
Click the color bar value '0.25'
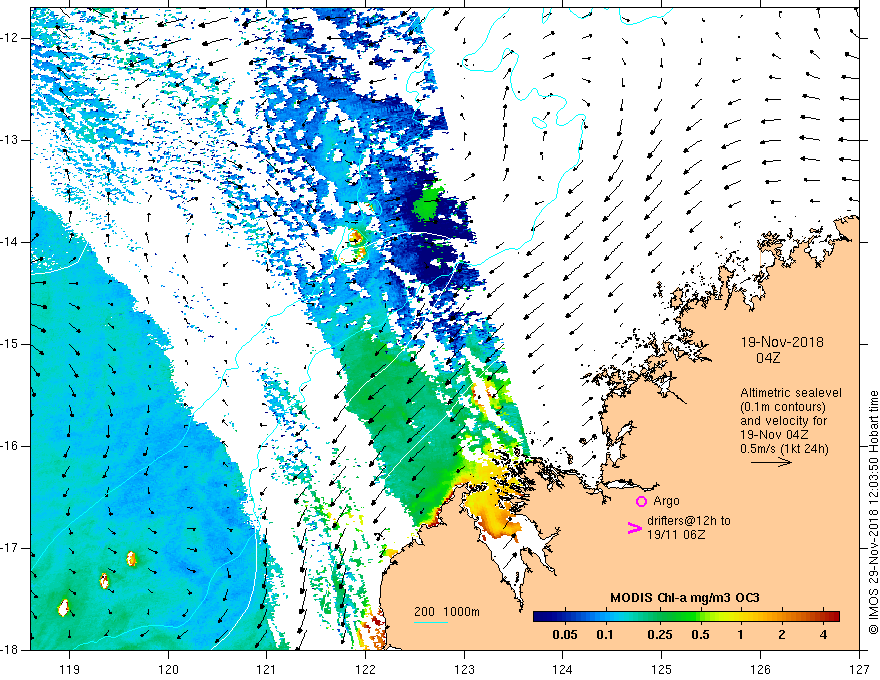point(659,635)
